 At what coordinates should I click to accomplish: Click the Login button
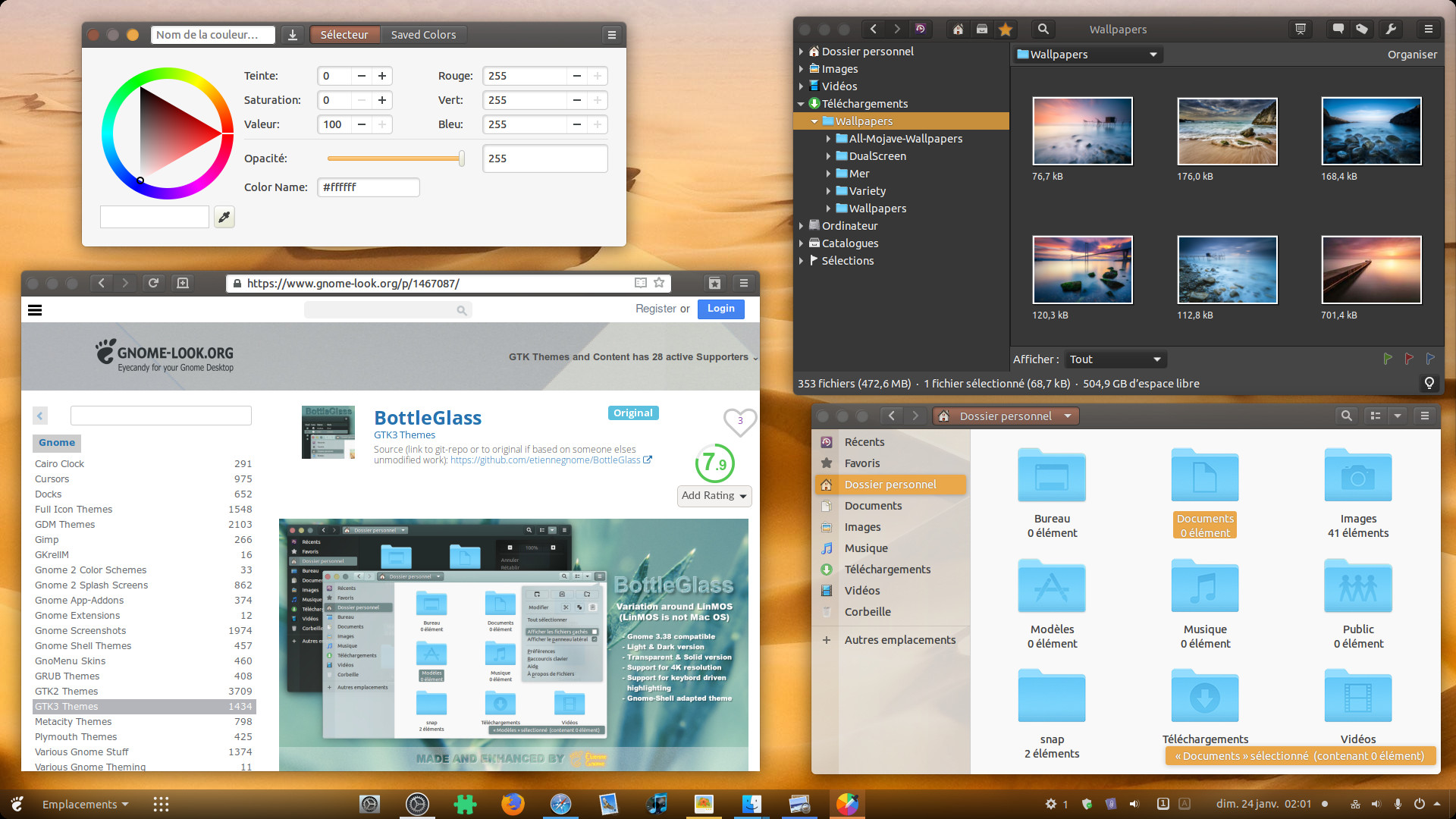(720, 309)
